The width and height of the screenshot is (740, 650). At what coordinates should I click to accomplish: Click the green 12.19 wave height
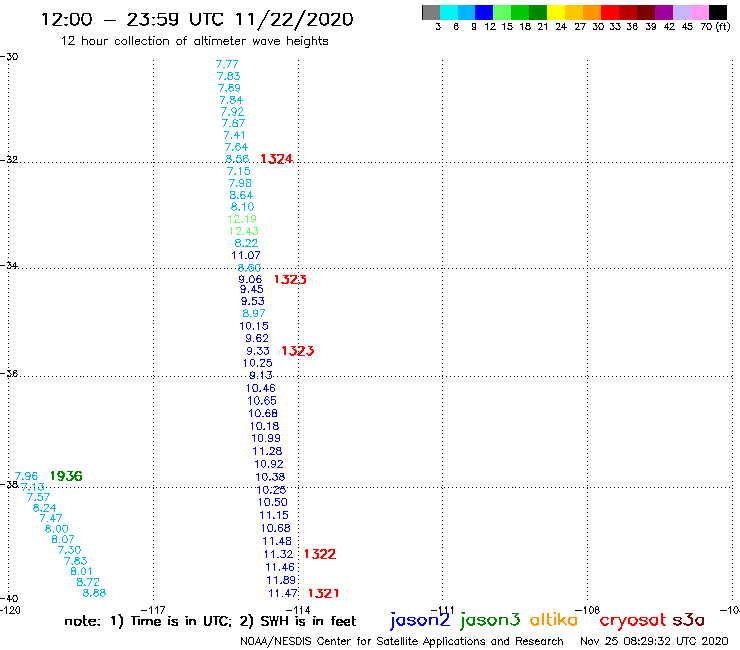pos(242,219)
